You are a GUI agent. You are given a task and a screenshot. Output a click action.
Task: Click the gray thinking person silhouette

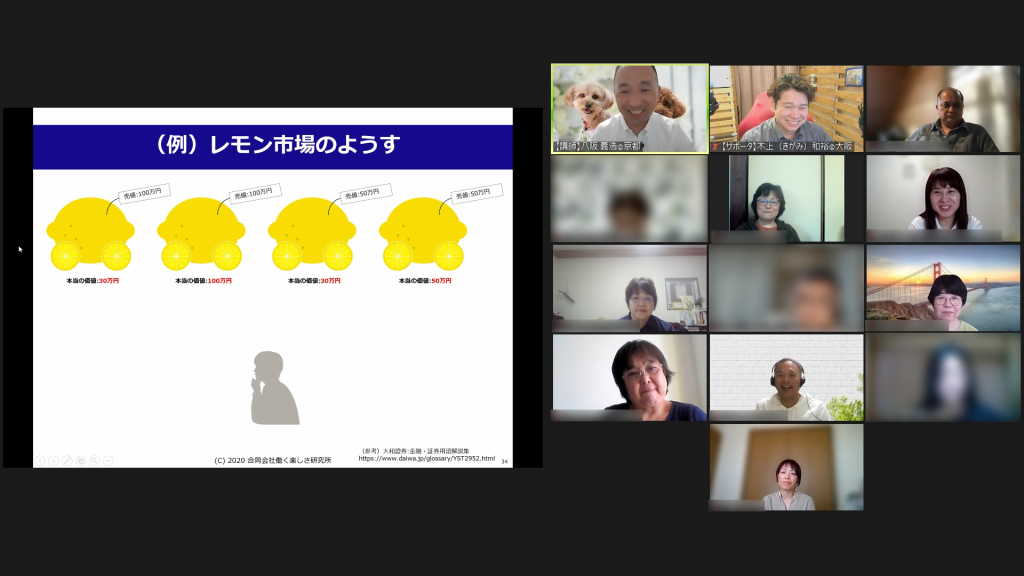tap(273, 388)
